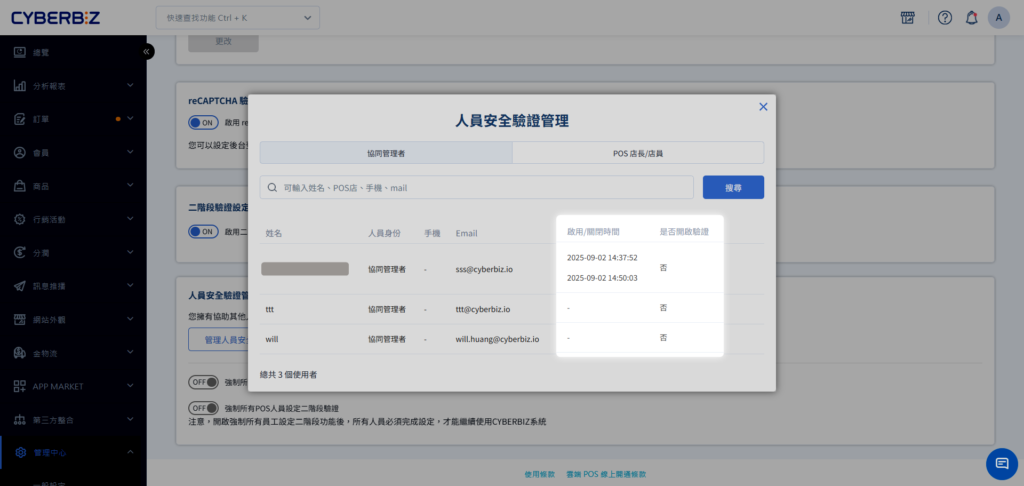Screen dimensions: 1024x486
Task: Toggle the reCAPTCHA ON switch
Action: [x=203, y=123]
